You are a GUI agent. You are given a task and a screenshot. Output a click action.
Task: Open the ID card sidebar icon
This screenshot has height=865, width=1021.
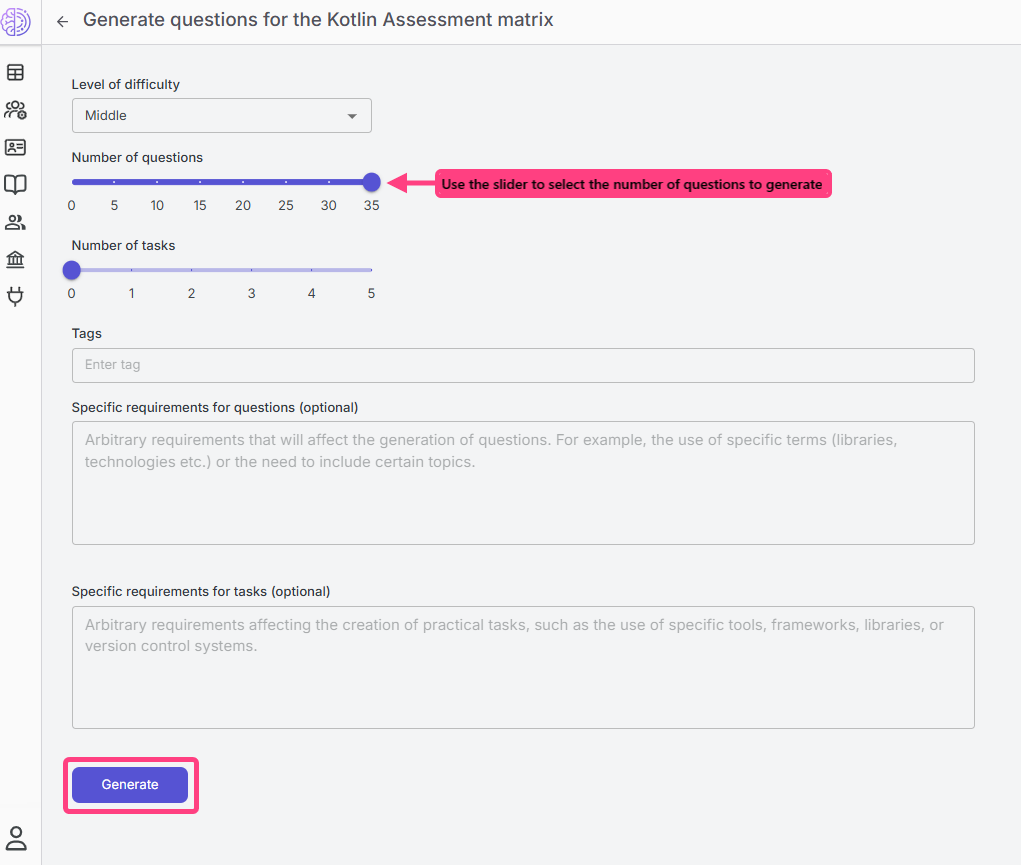(x=16, y=147)
